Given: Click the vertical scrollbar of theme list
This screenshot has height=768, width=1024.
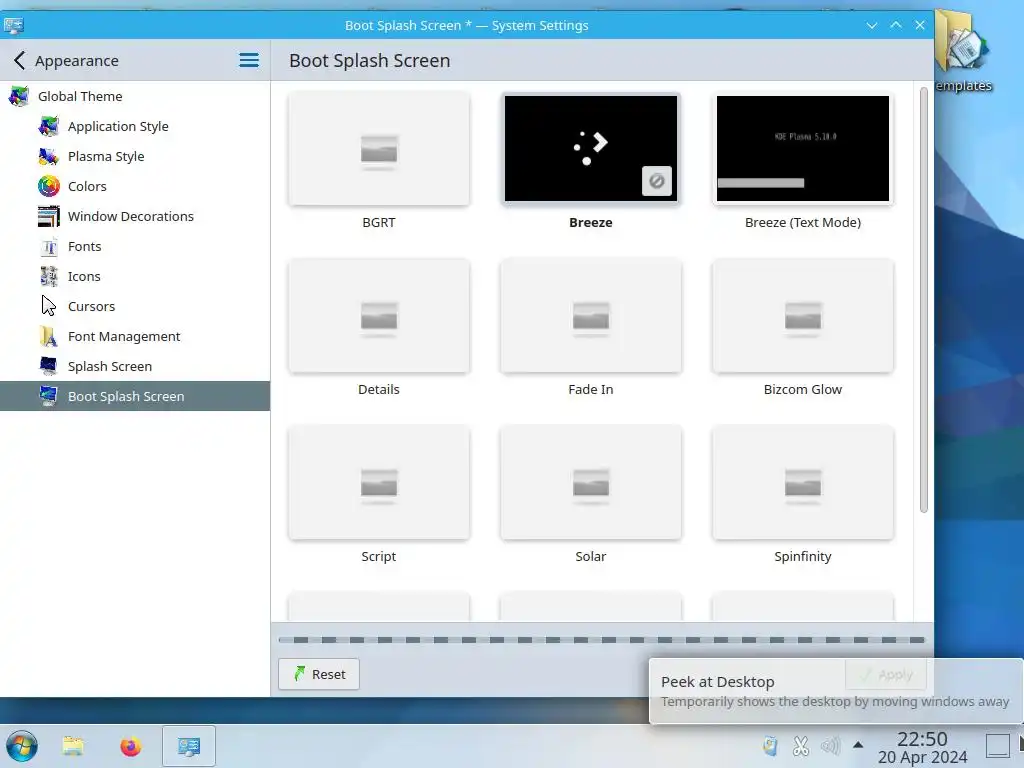Looking at the screenshot, I should coord(923,300).
